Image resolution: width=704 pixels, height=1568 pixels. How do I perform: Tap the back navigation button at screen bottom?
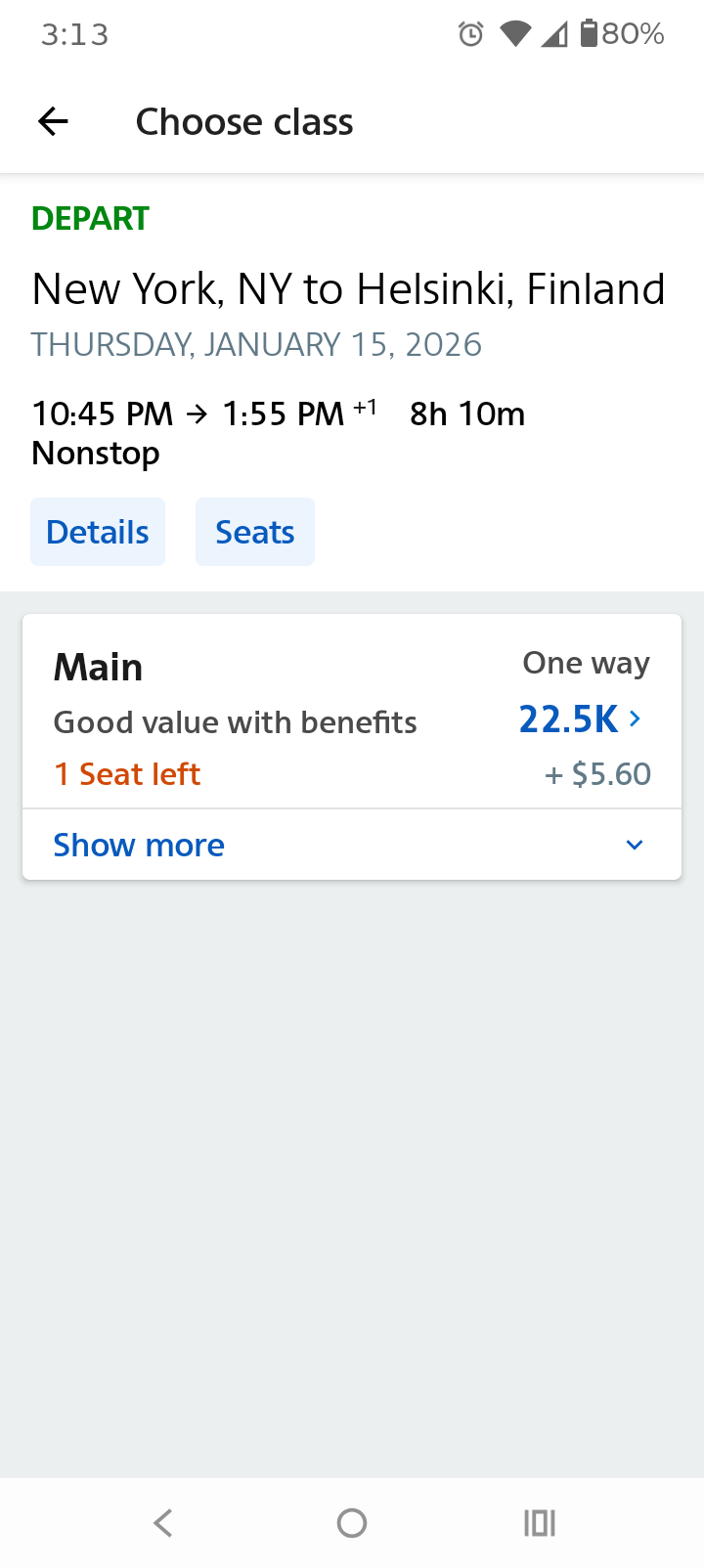point(163,1522)
